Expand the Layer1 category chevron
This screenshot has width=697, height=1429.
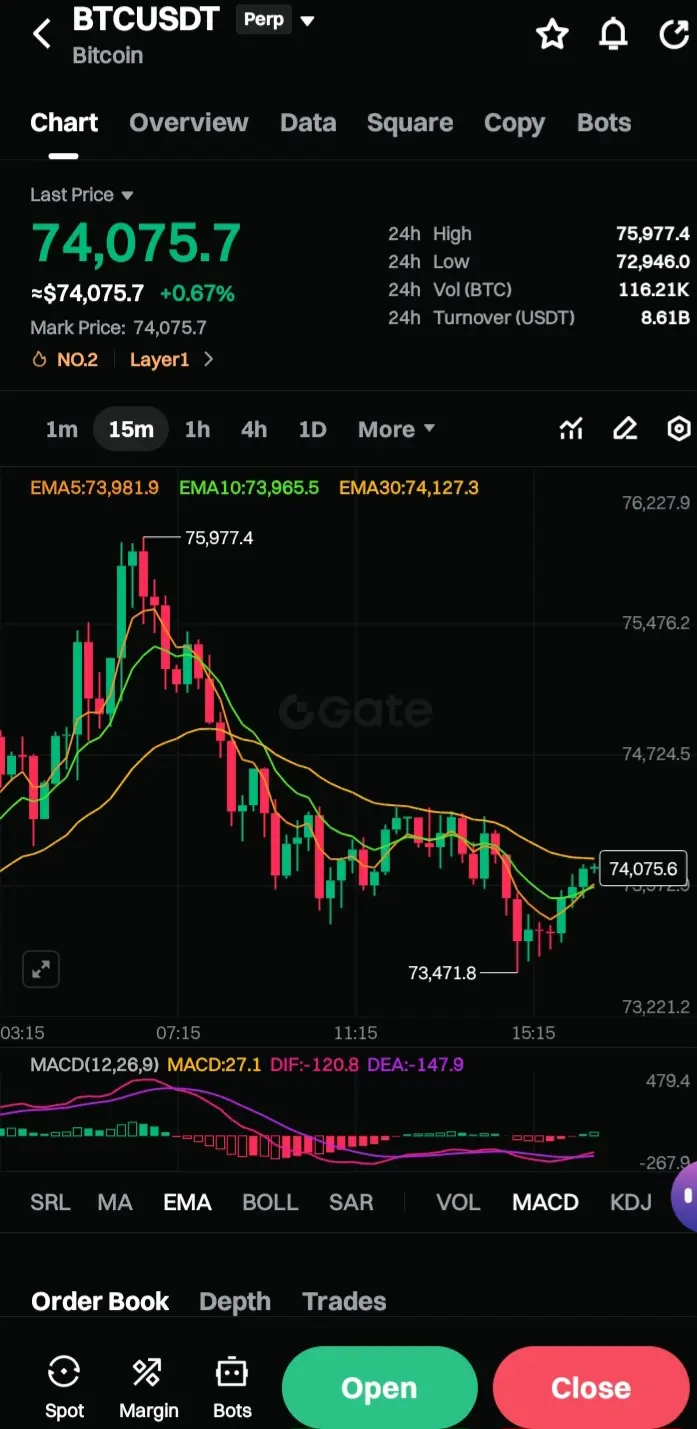click(208, 359)
